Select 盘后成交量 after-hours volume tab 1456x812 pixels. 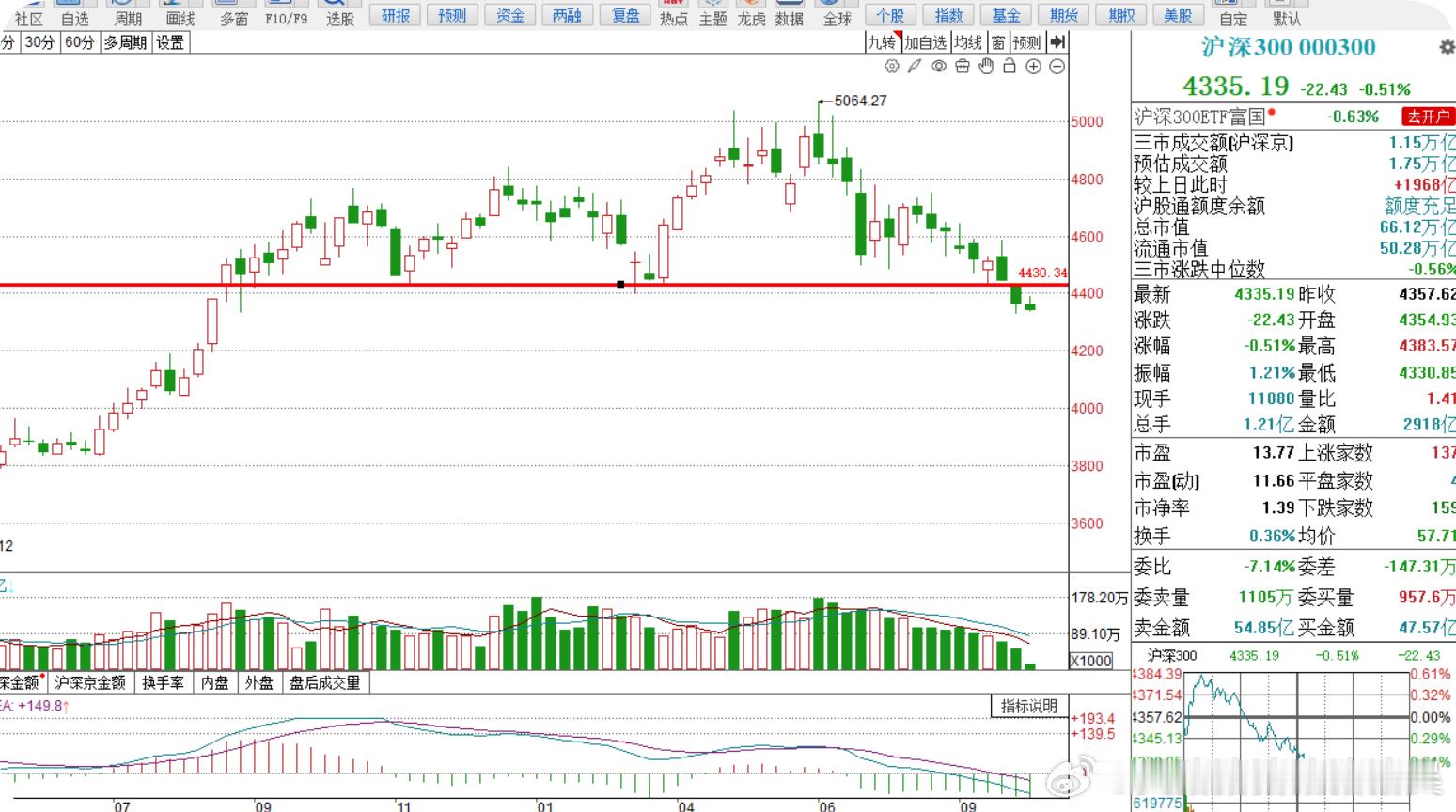(x=325, y=682)
